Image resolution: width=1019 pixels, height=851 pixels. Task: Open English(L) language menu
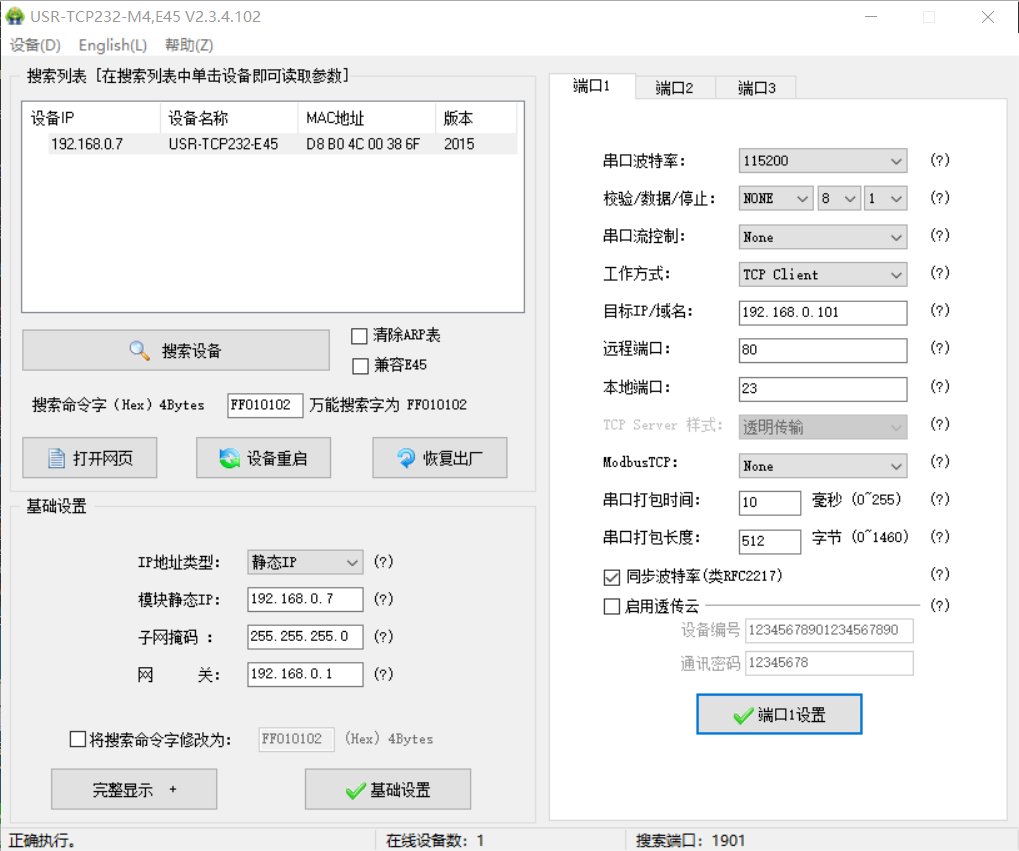(x=112, y=45)
